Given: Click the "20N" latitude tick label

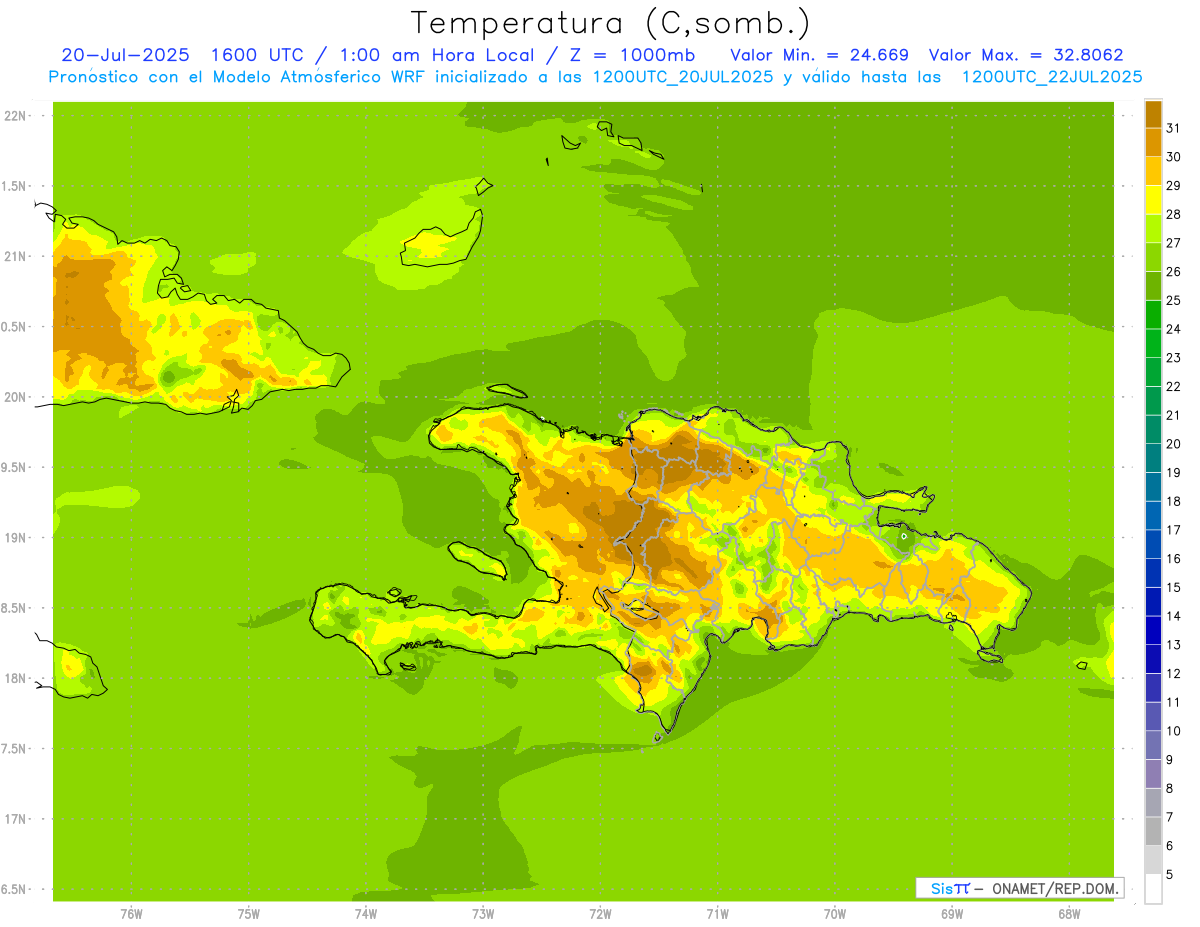Looking at the screenshot, I should (x=15, y=397).
